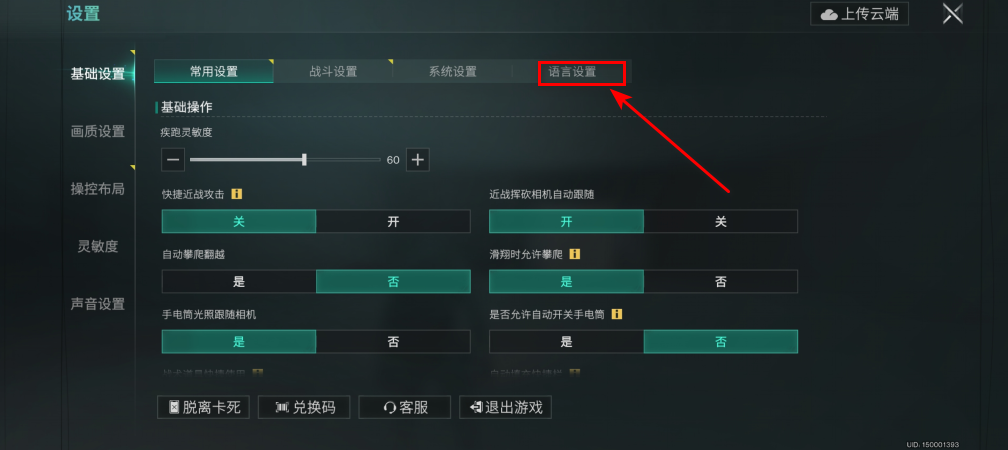Viewport: 1008px width, 450px height.
Task: Contact support via 客服 button
Action: (x=405, y=407)
